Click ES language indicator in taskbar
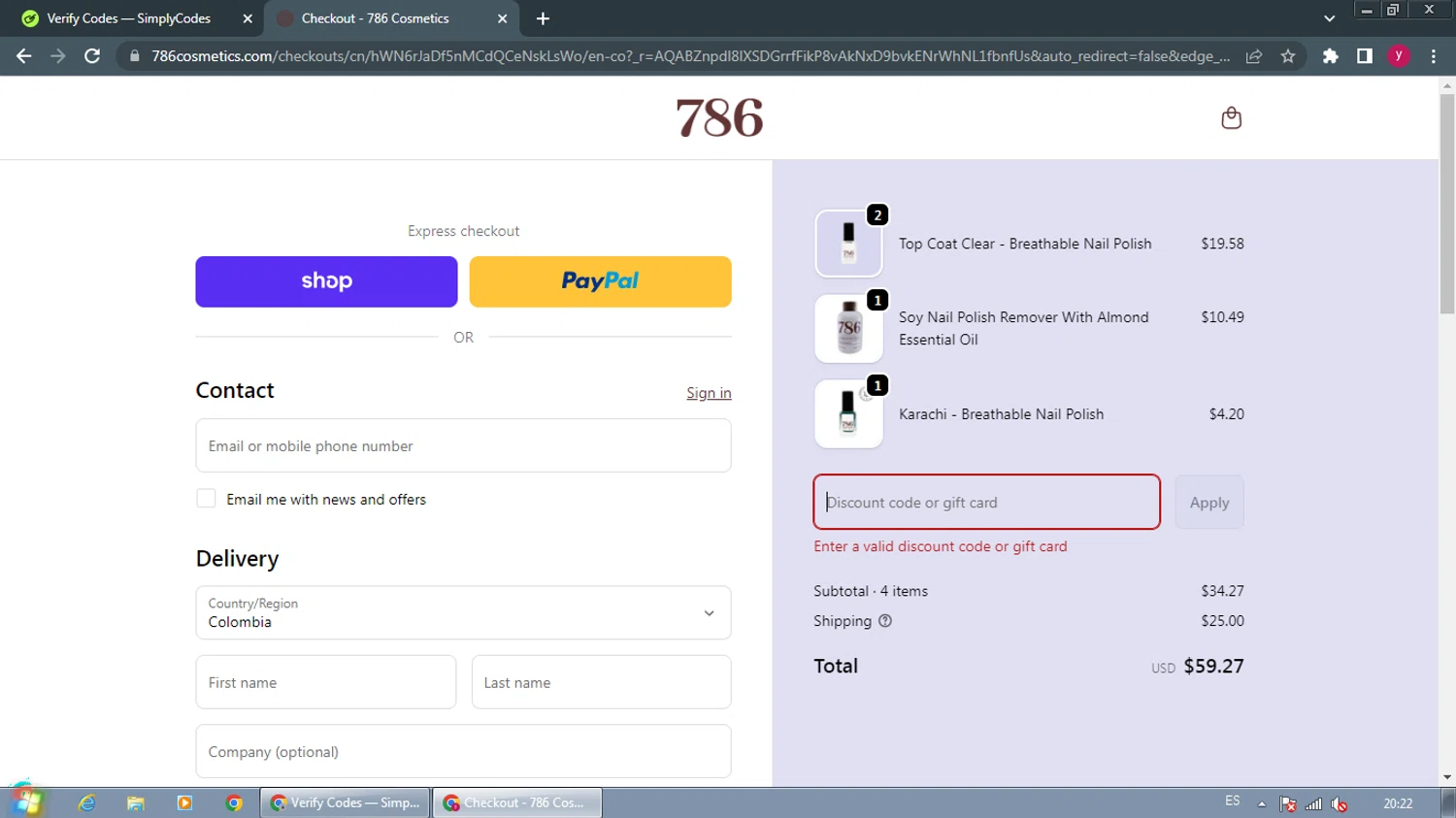The width and height of the screenshot is (1456, 818). point(1233,801)
